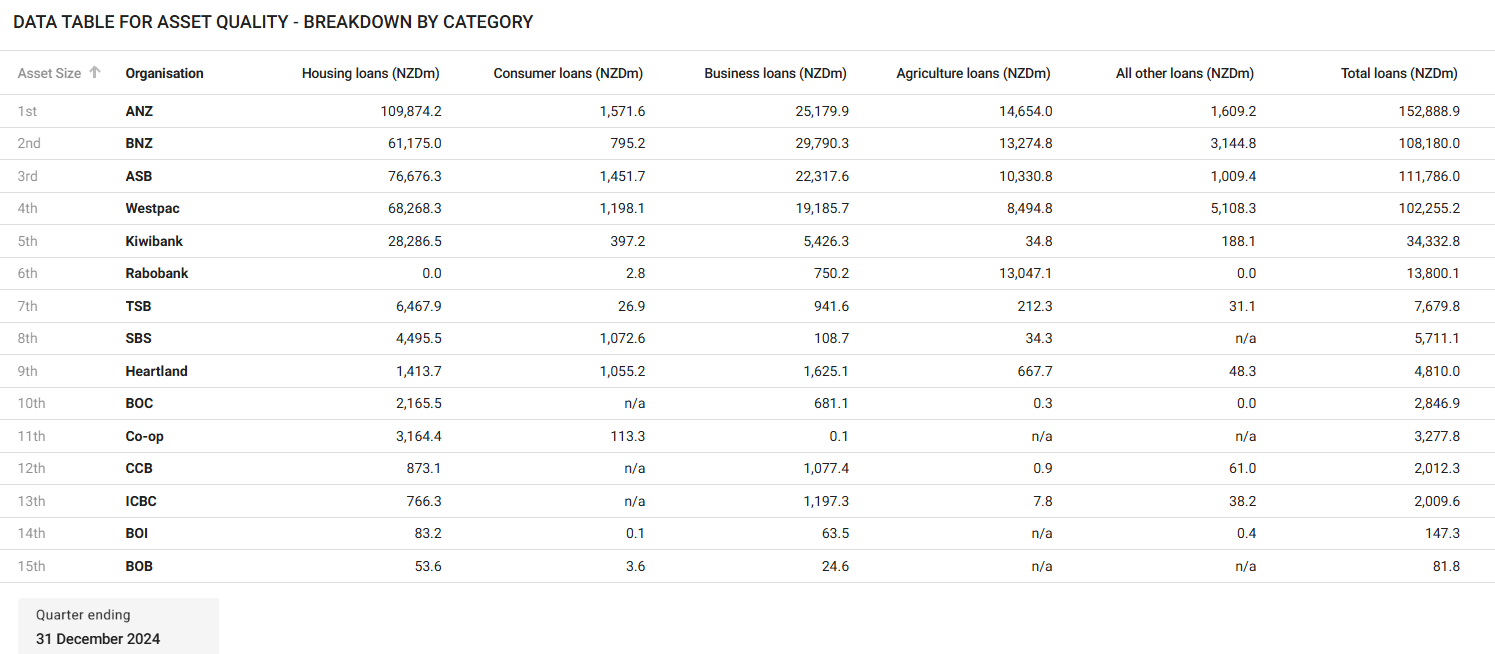The width and height of the screenshot is (1495, 654).
Task: Select the ANZ organisation row
Action: (139, 111)
